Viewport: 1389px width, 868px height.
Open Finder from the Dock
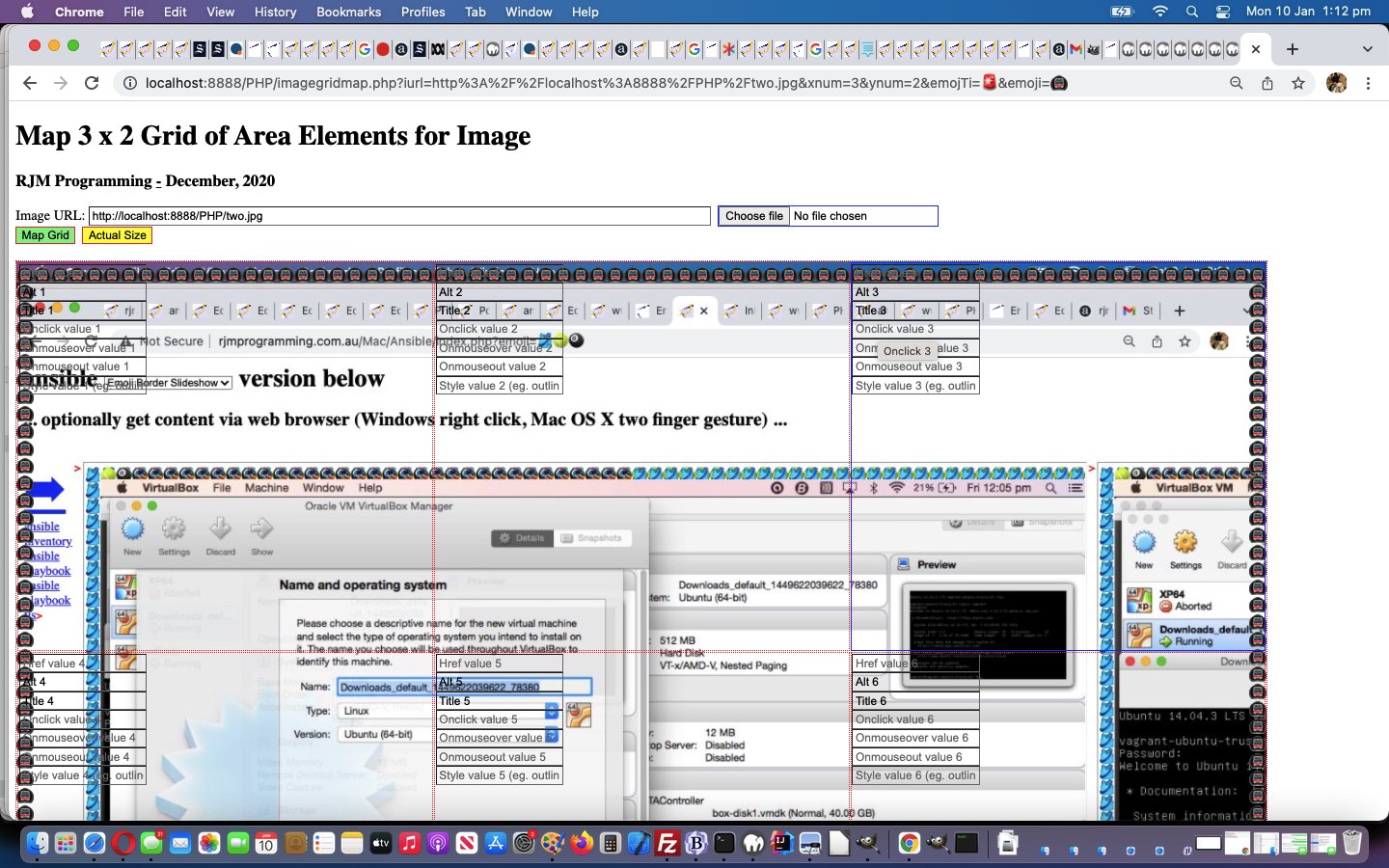[37, 844]
